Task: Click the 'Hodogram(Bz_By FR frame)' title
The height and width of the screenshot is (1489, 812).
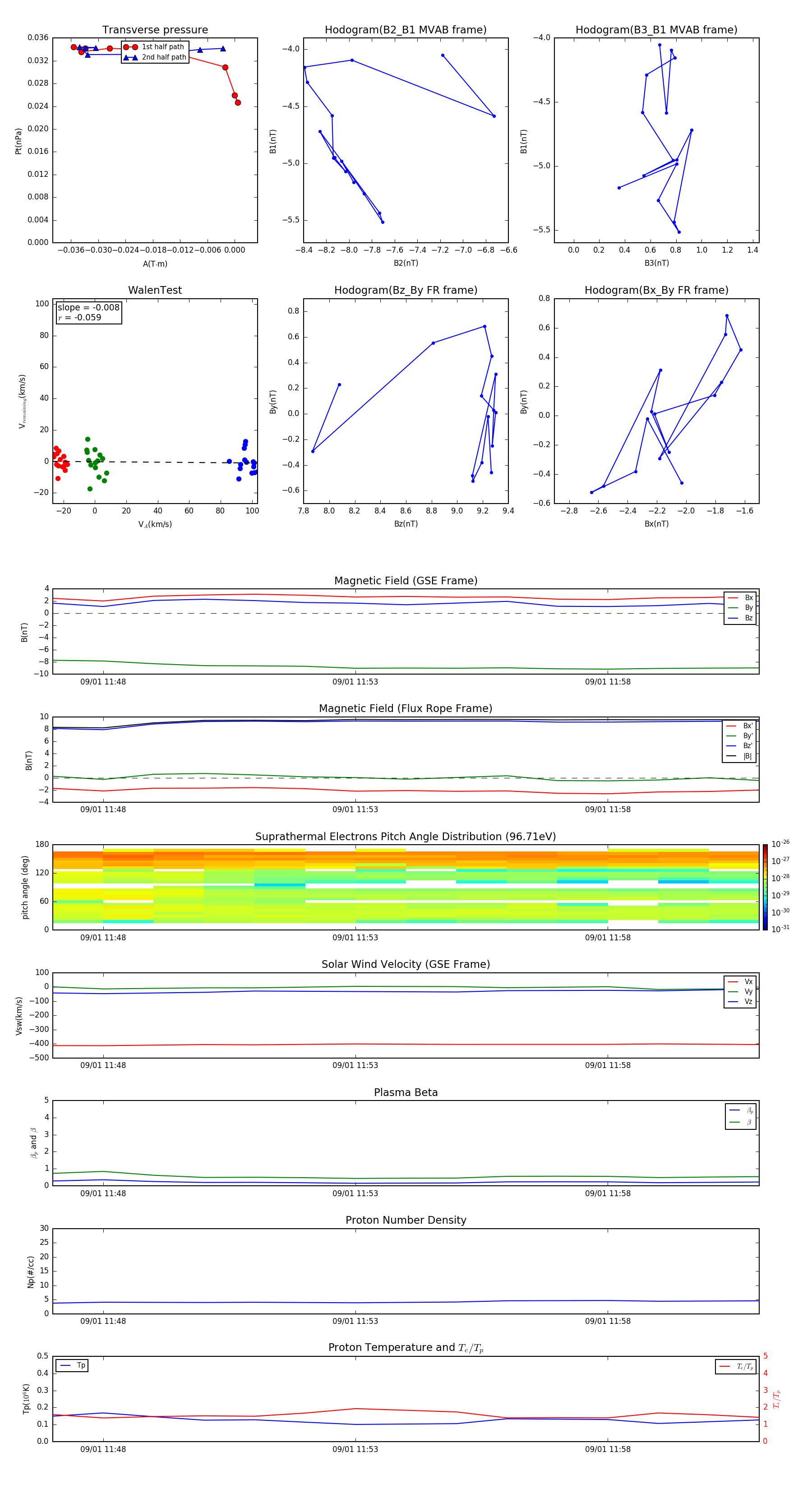Action: pyautogui.click(x=406, y=290)
